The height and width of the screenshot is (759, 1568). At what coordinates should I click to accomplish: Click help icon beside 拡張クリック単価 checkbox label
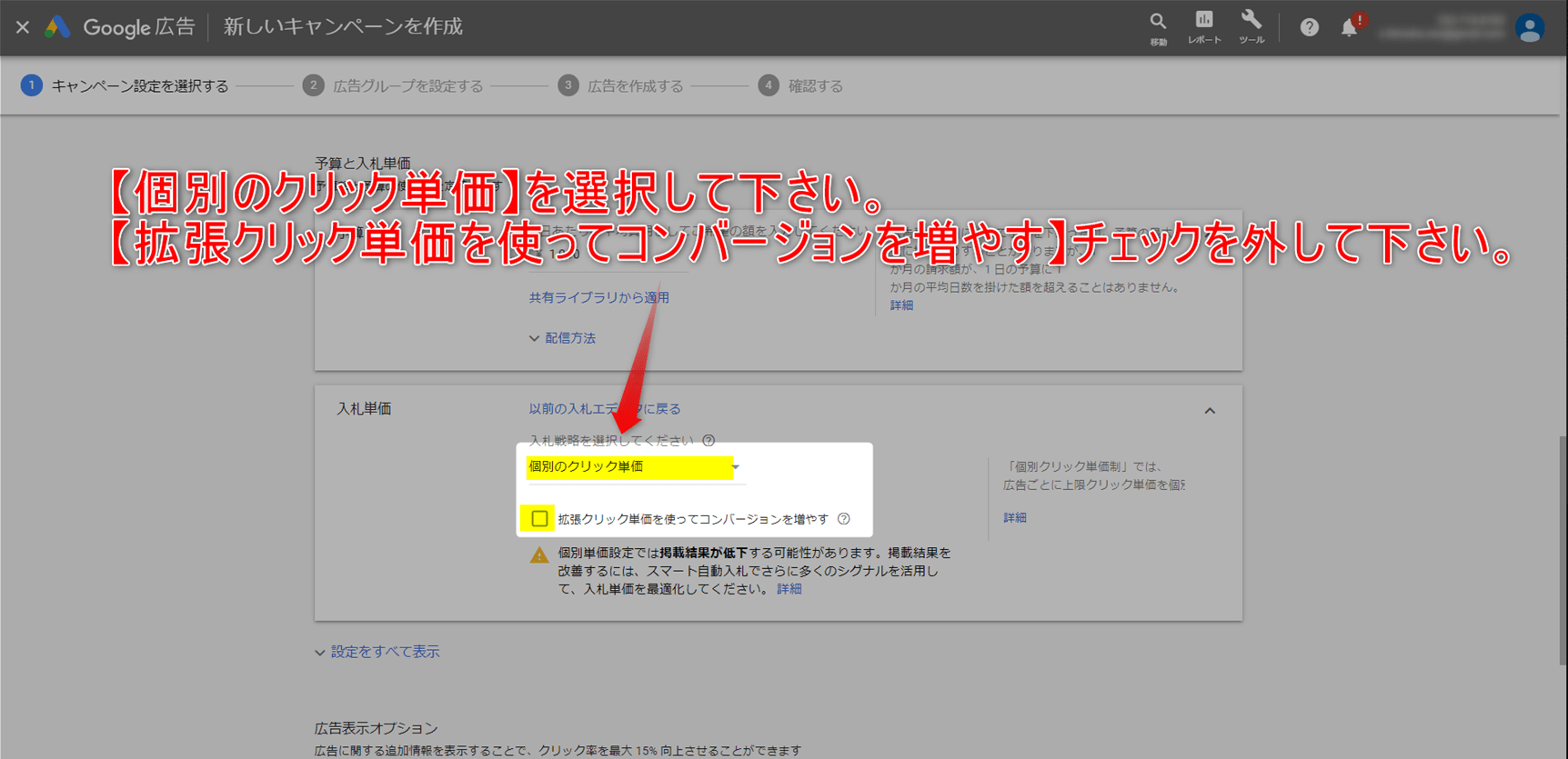(x=844, y=519)
